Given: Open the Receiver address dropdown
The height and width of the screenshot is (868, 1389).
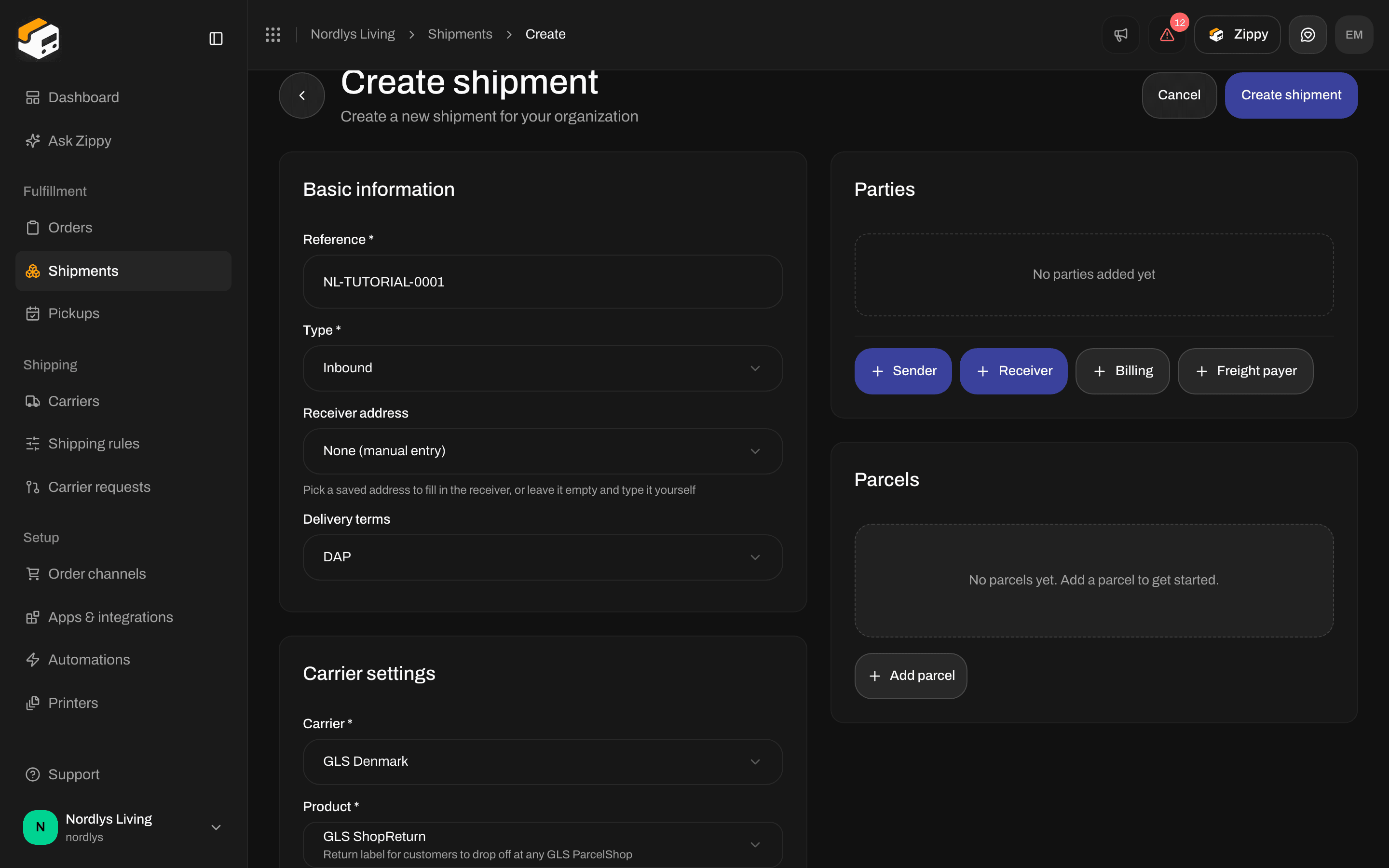Looking at the screenshot, I should [543, 451].
